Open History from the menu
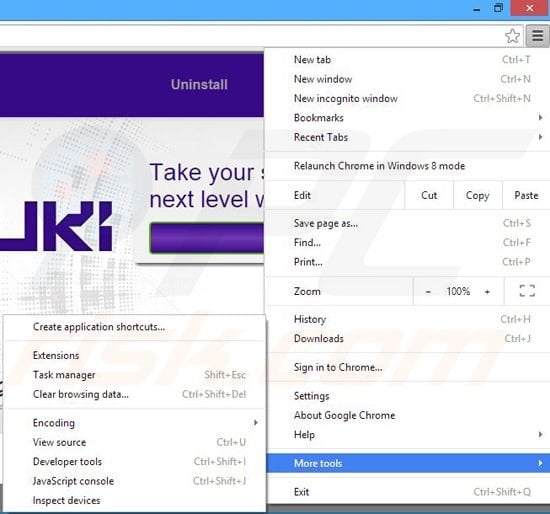550x514 pixels. point(408,319)
